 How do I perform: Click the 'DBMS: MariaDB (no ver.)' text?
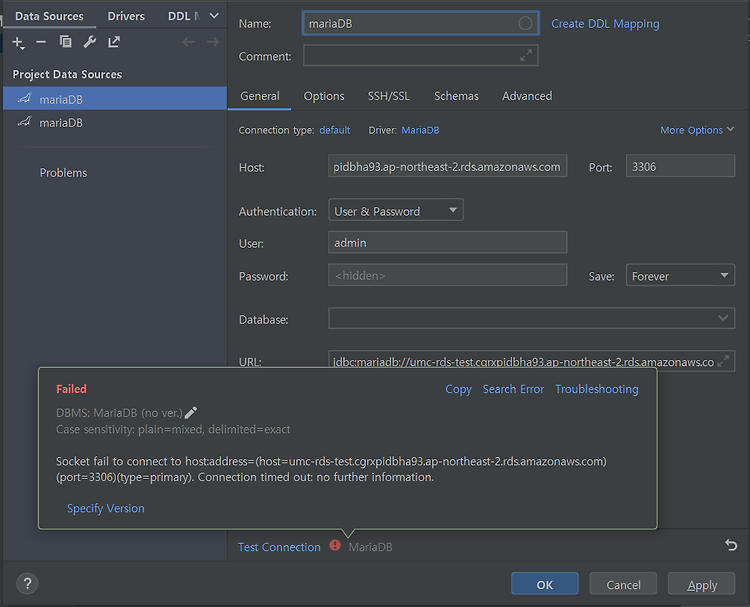119,413
